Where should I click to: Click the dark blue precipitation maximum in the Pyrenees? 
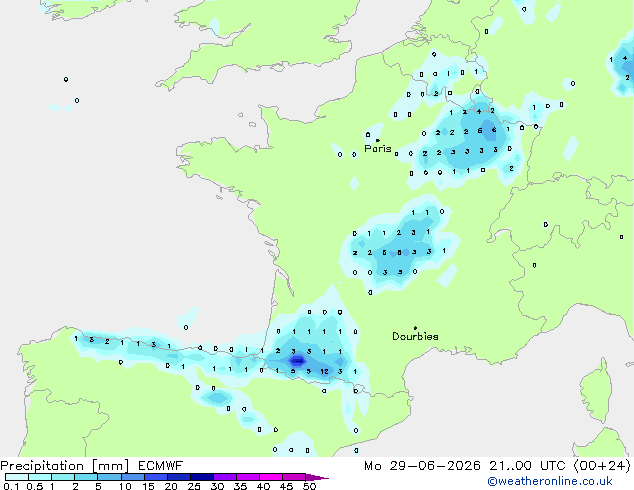297,360
